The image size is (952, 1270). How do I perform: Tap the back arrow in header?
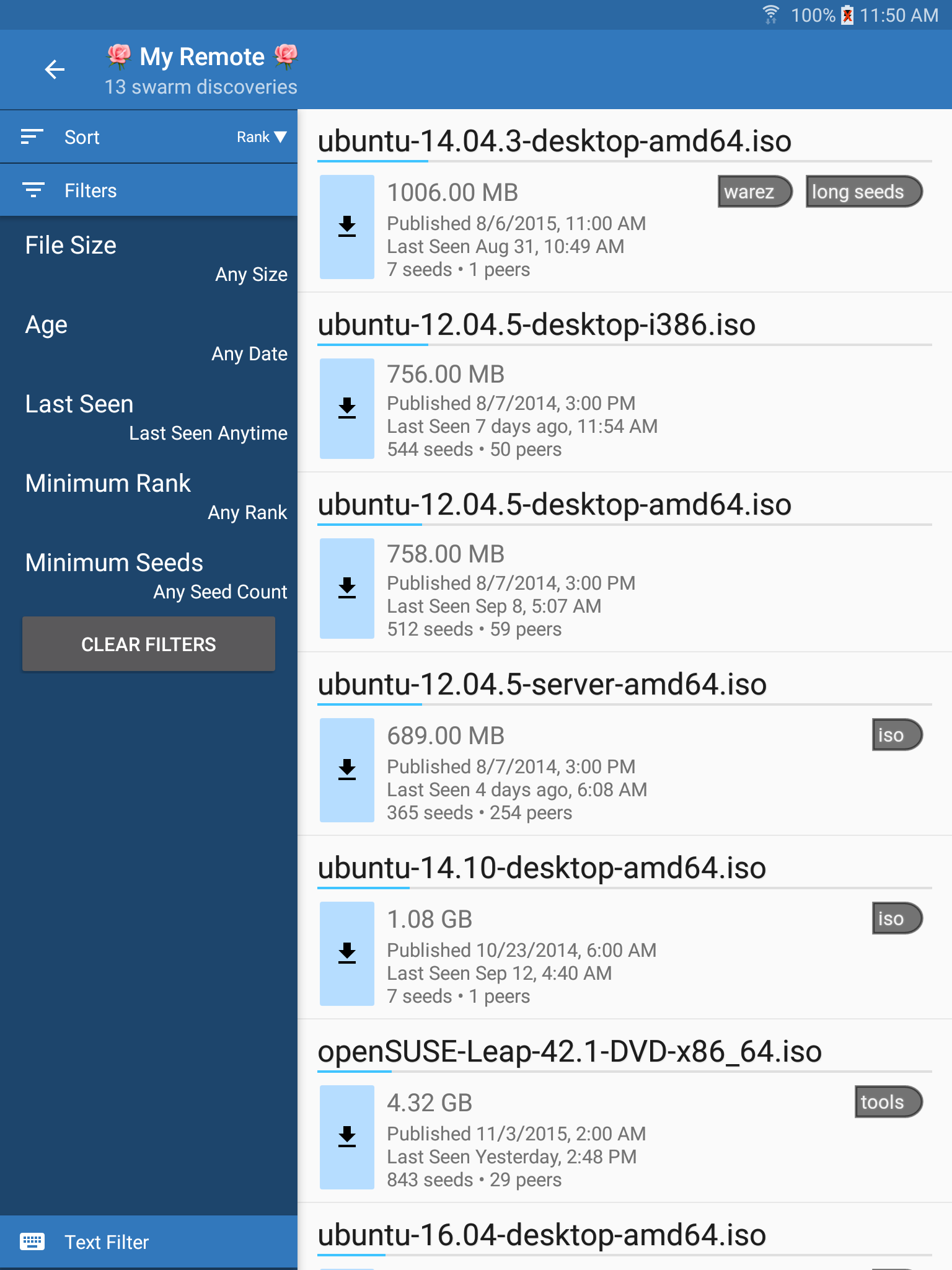pyautogui.click(x=55, y=69)
